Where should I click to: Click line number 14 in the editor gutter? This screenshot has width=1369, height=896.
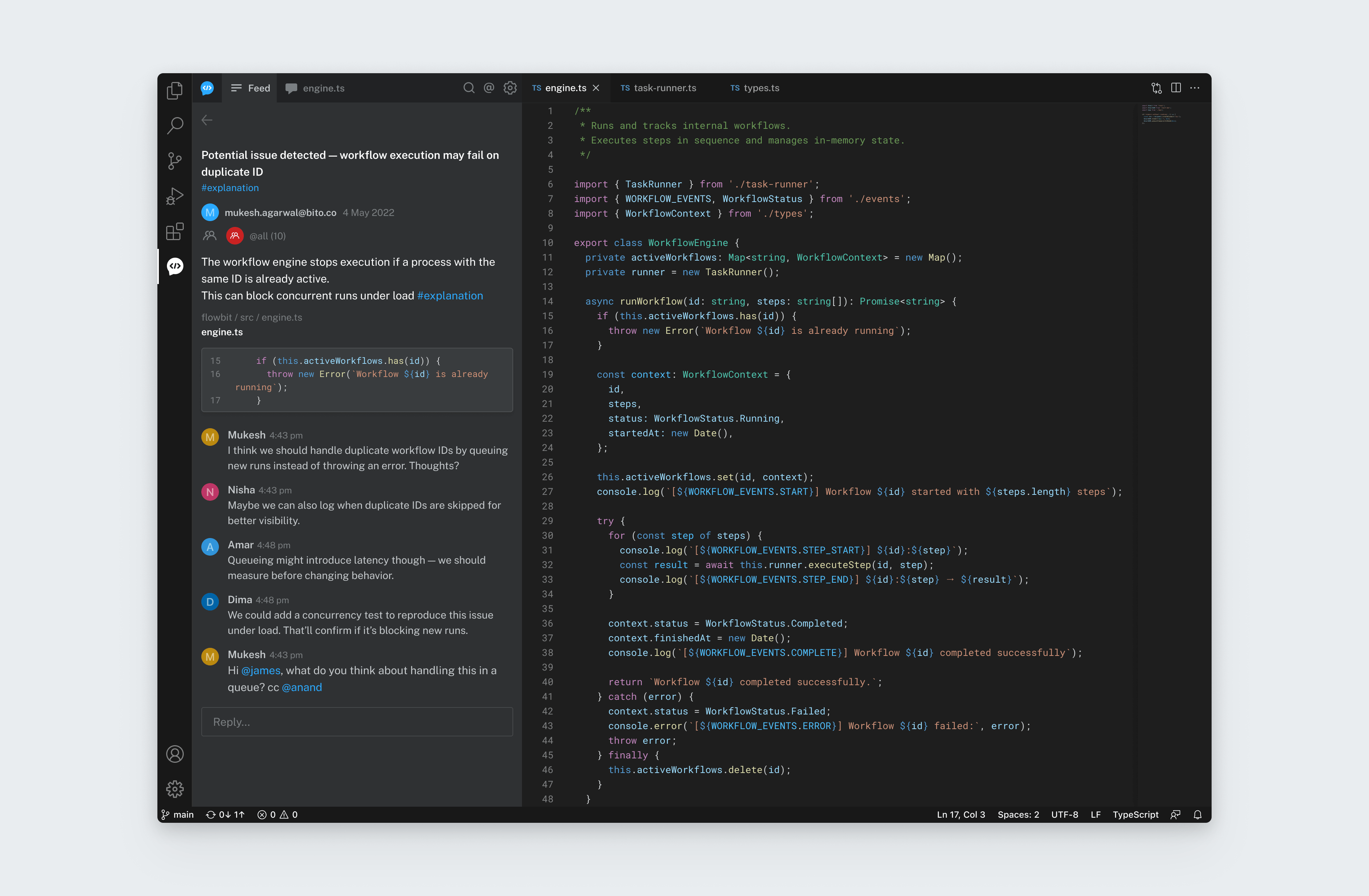pyautogui.click(x=547, y=301)
